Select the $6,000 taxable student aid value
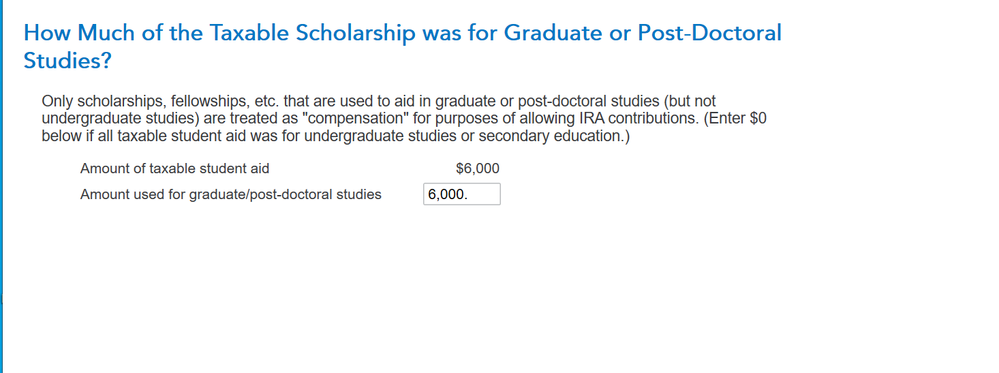This screenshot has height=373, width=999. point(478,169)
